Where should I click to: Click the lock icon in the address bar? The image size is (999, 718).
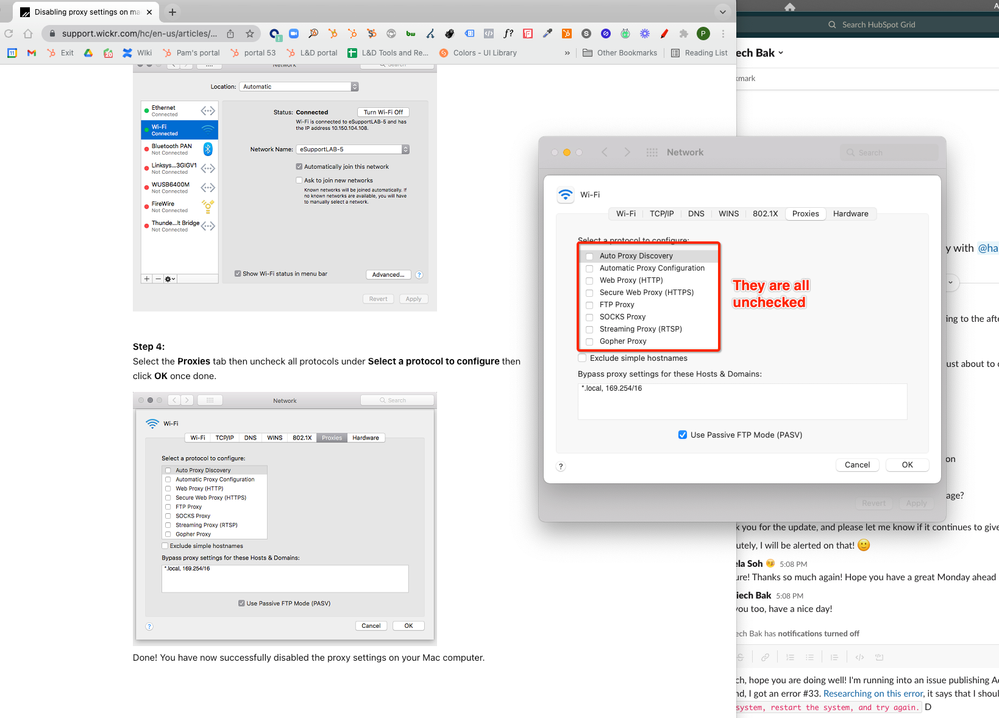pyautogui.click(x=51, y=33)
